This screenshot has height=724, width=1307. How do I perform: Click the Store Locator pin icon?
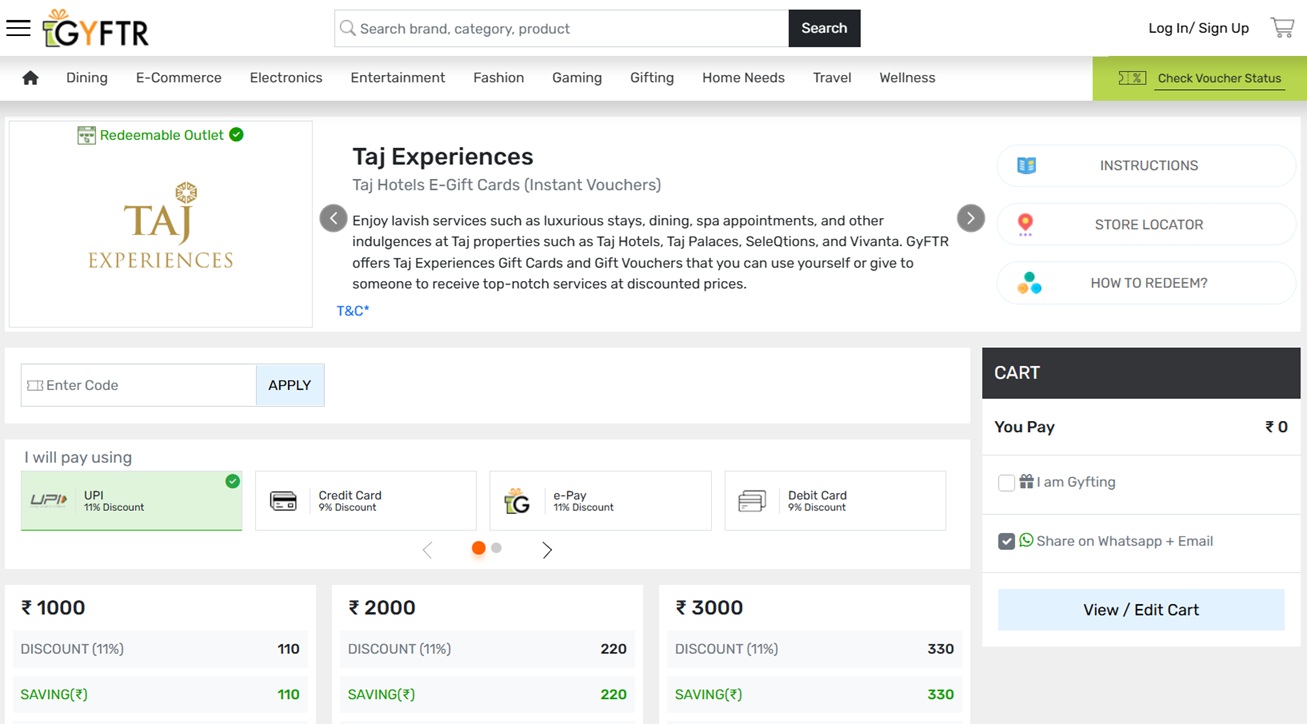[1025, 224]
